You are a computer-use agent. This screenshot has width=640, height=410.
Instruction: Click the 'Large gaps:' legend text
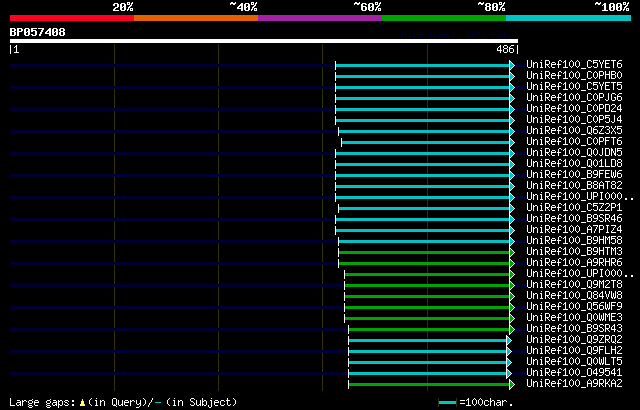tap(42, 403)
